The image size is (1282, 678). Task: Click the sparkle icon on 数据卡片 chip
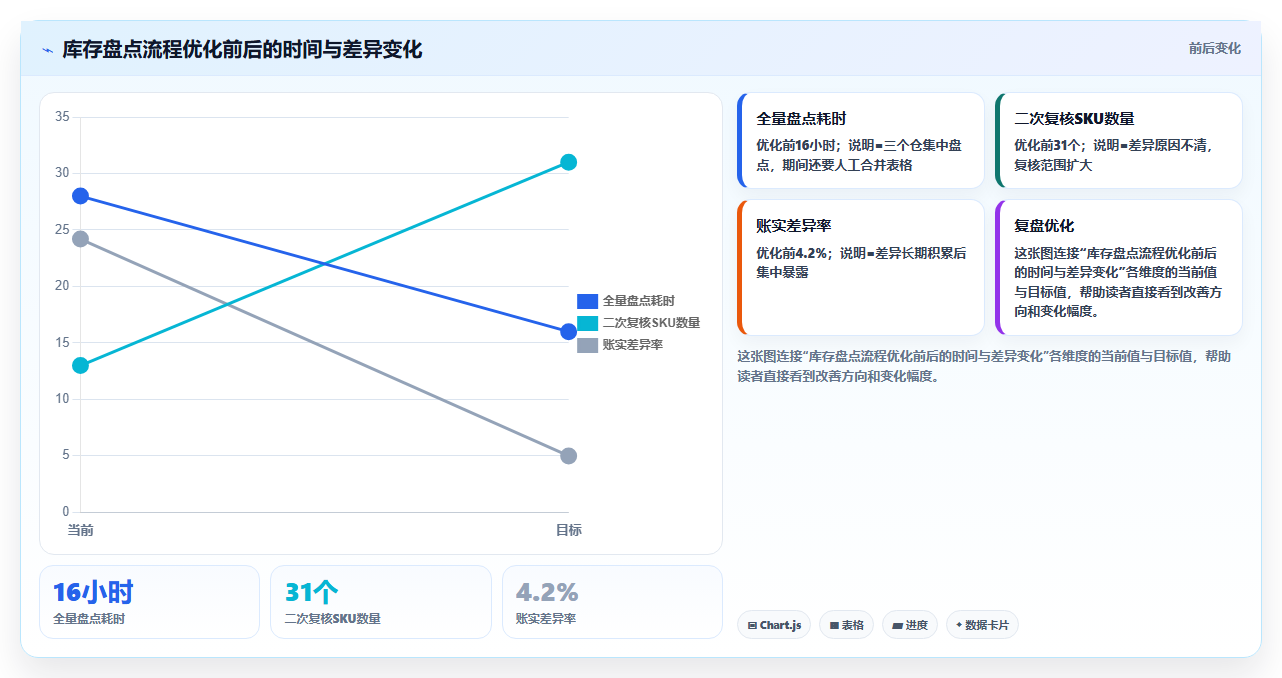[959, 625]
